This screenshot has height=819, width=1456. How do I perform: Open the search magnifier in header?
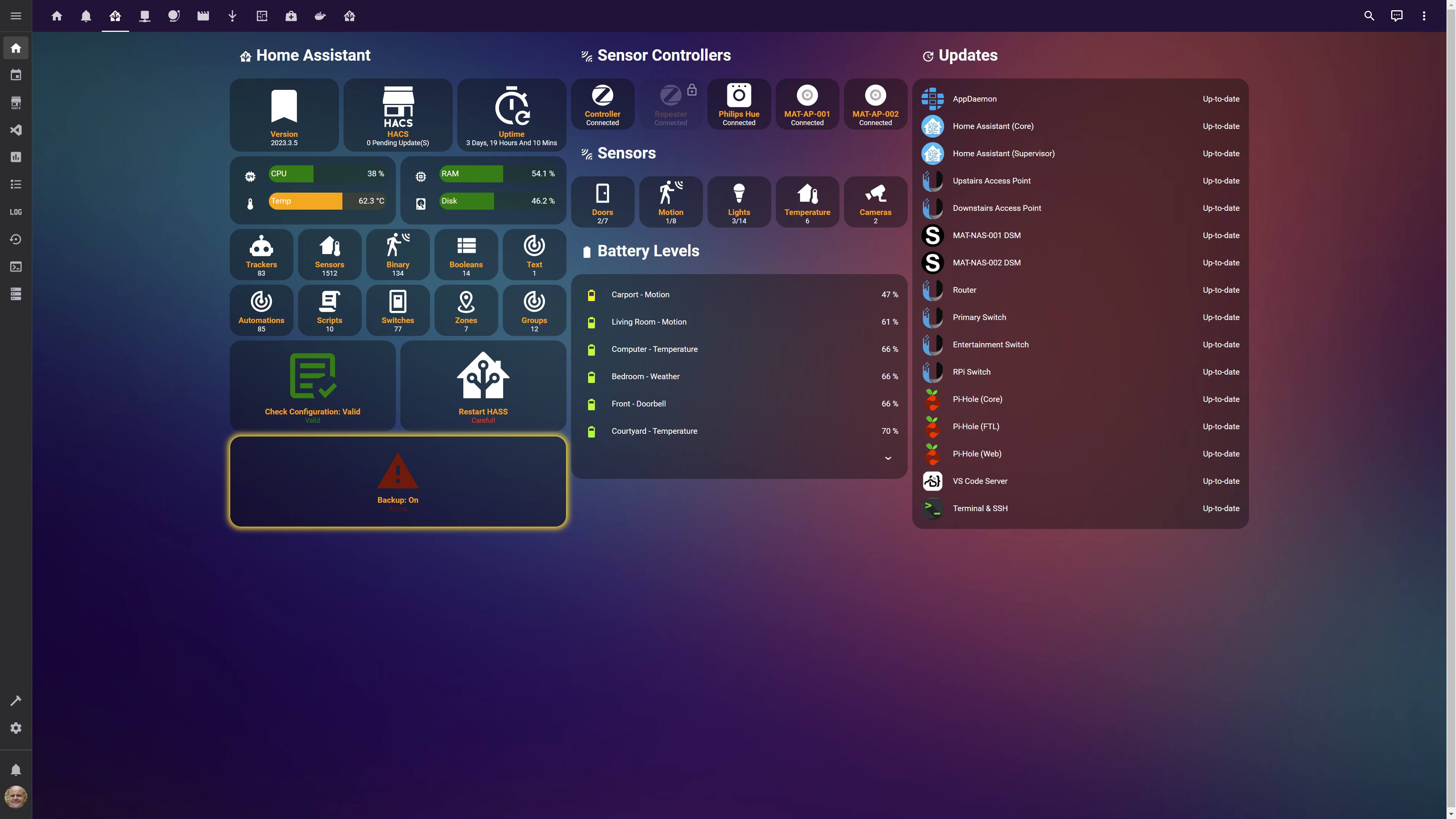(x=1369, y=16)
